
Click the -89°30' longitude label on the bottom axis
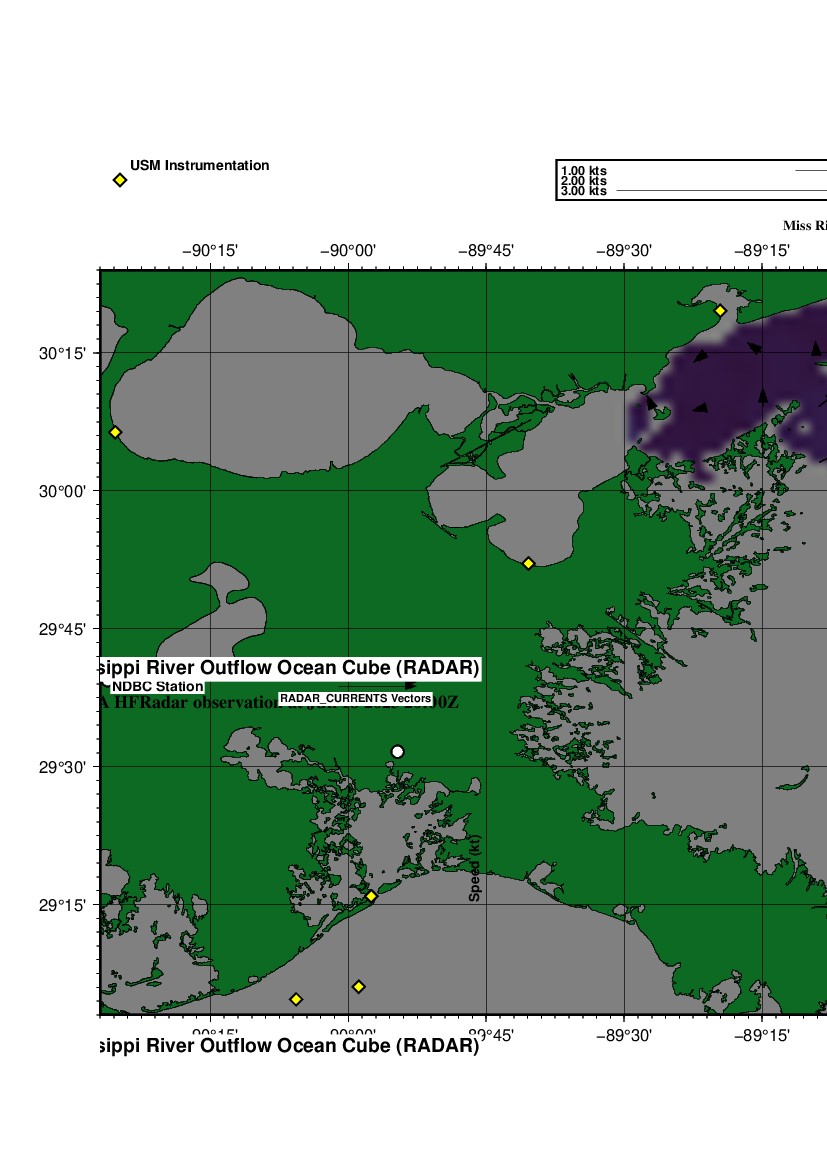coord(624,1035)
